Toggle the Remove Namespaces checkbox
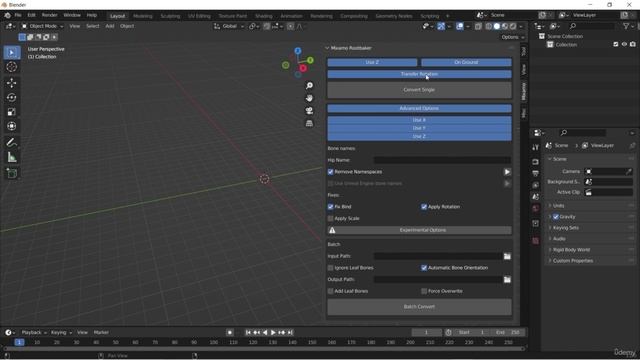Viewport: 640px width, 360px height. 331,172
